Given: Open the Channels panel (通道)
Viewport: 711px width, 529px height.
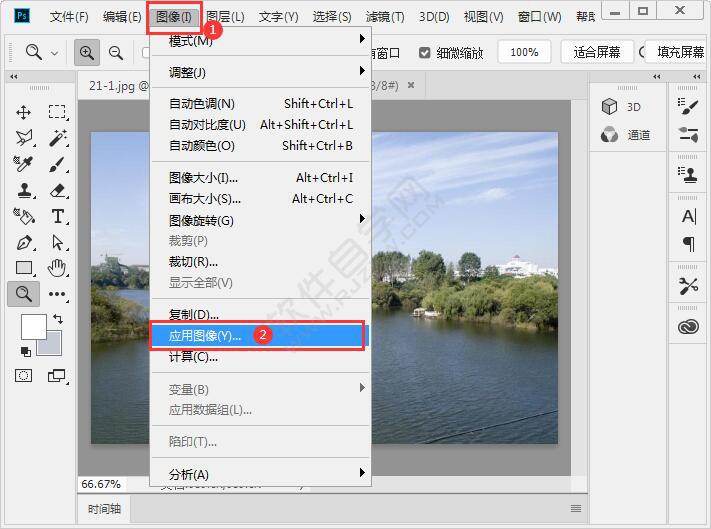Looking at the screenshot, I should [x=628, y=135].
